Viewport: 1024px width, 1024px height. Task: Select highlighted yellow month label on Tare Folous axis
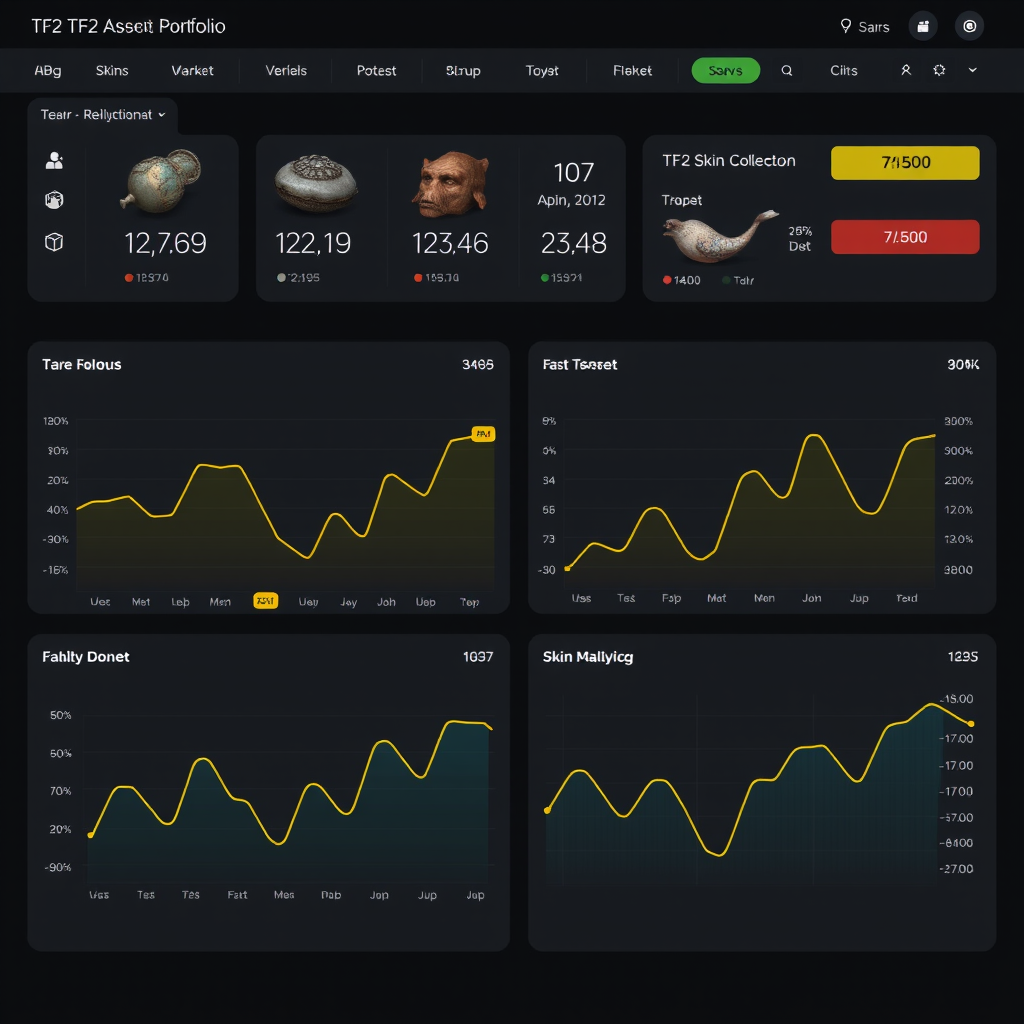[x=266, y=601]
